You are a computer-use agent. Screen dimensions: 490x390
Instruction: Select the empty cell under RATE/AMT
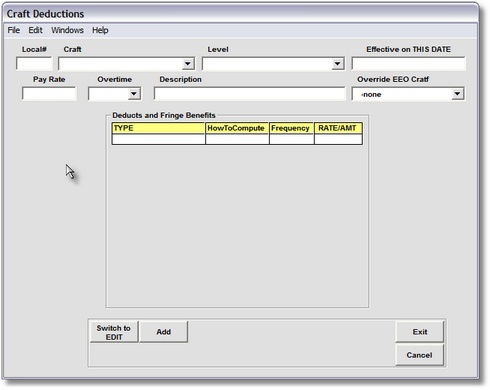coord(338,139)
